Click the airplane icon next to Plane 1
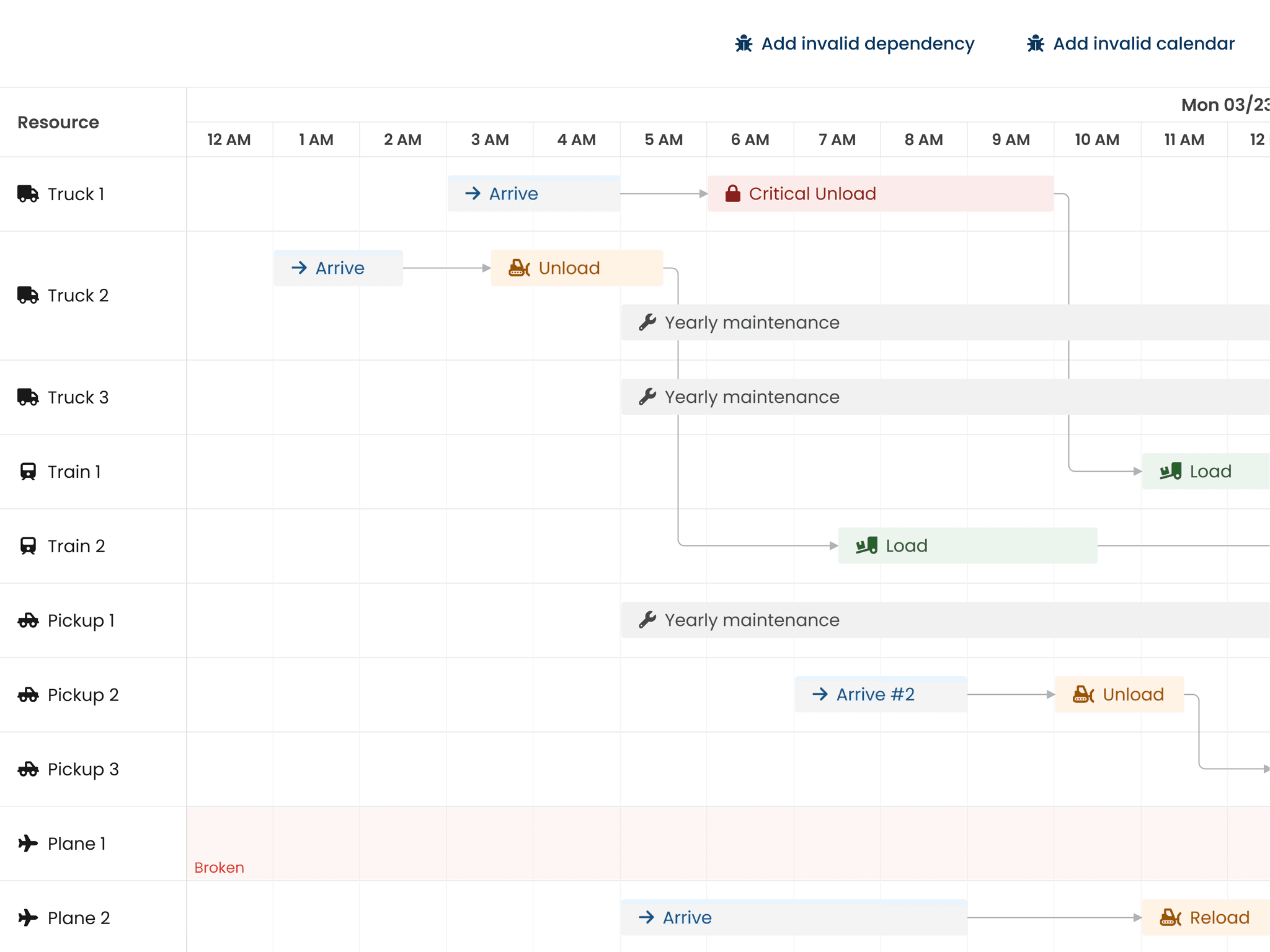The height and width of the screenshot is (952, 1270). pos(27,843)
